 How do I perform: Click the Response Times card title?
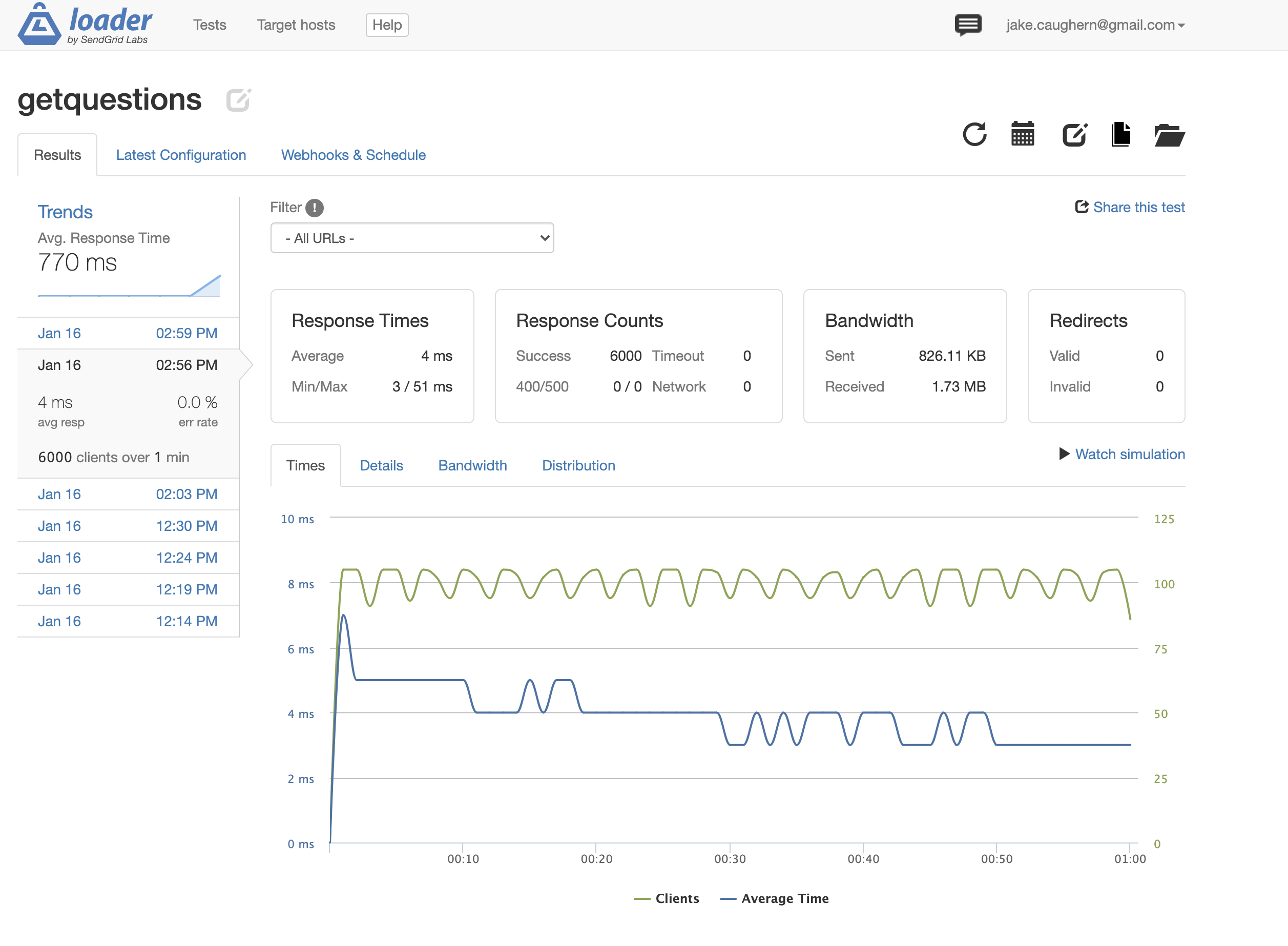(x=360, y=321)
